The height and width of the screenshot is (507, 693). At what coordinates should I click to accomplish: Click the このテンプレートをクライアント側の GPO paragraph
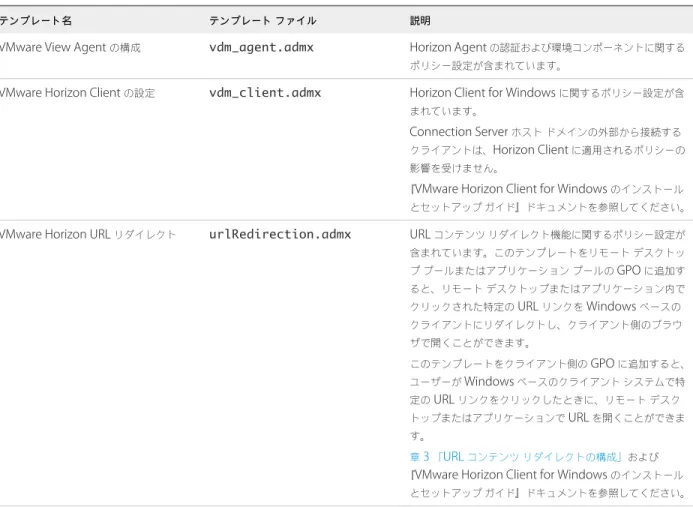[x=547, y=400]
